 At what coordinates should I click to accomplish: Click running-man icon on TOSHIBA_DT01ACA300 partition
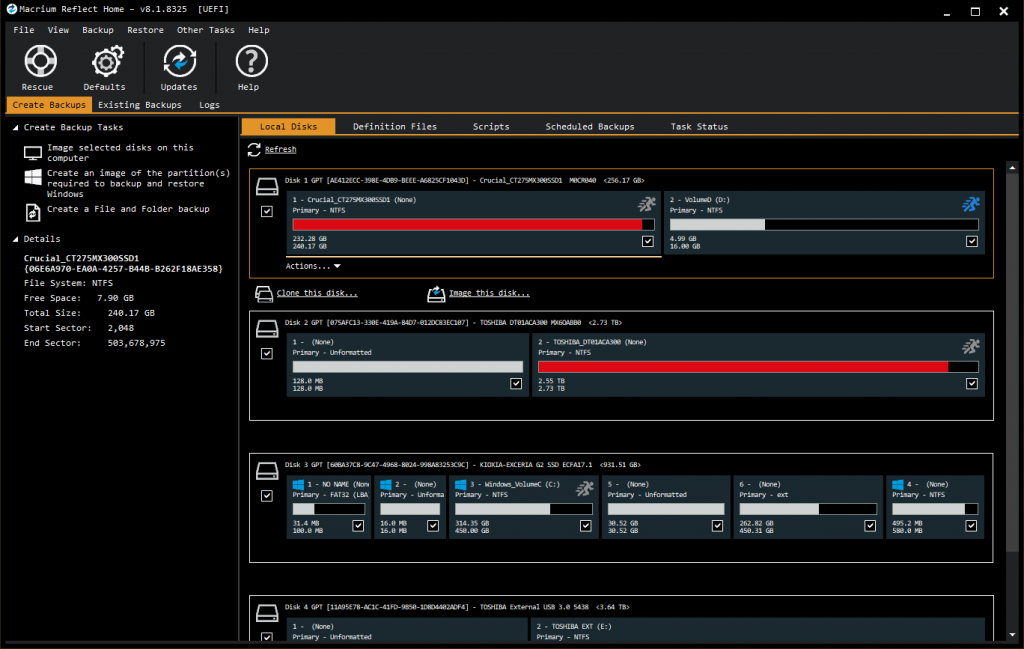(971, 346)
